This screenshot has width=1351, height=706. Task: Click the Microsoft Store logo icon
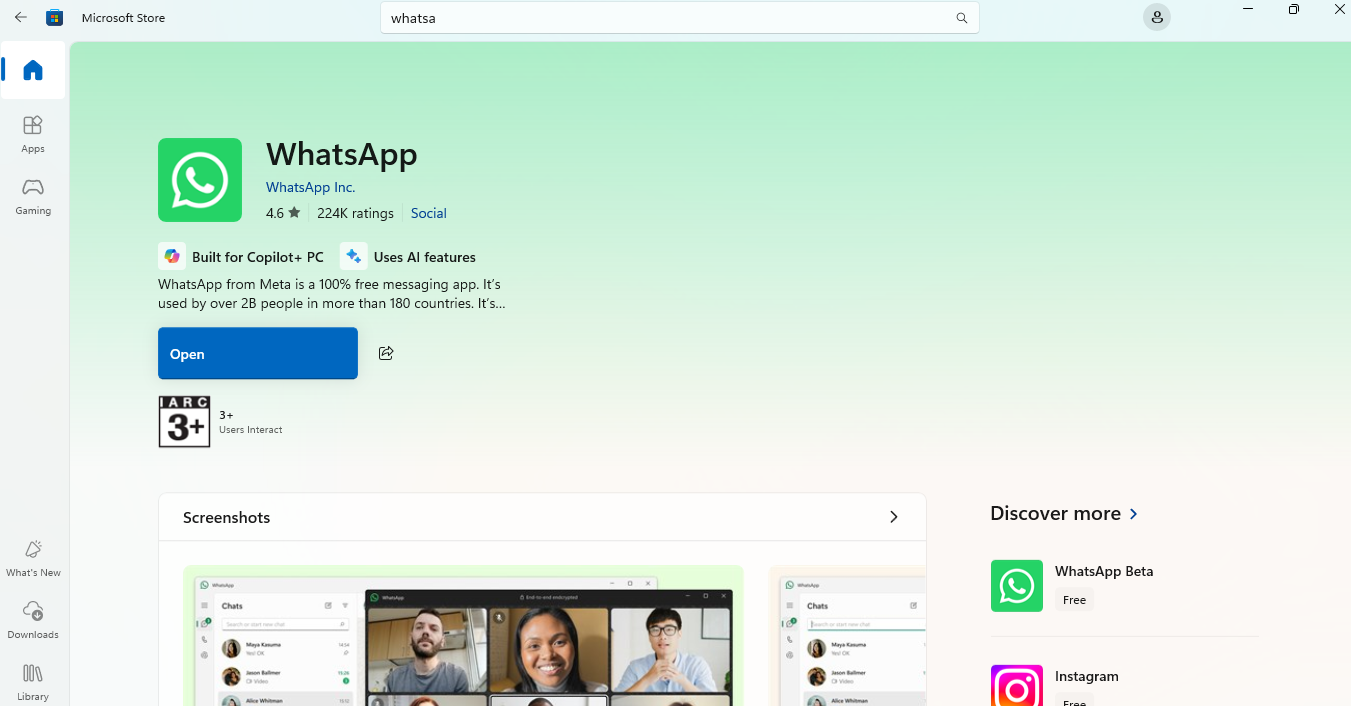pyautogui.click(x=55, y=18)
